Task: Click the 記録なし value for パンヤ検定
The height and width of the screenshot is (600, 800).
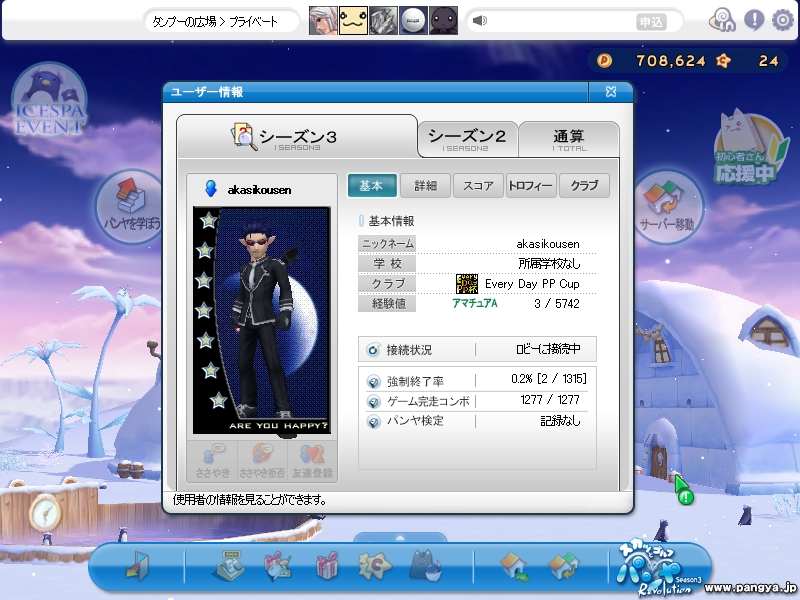Action: [560, 420]
